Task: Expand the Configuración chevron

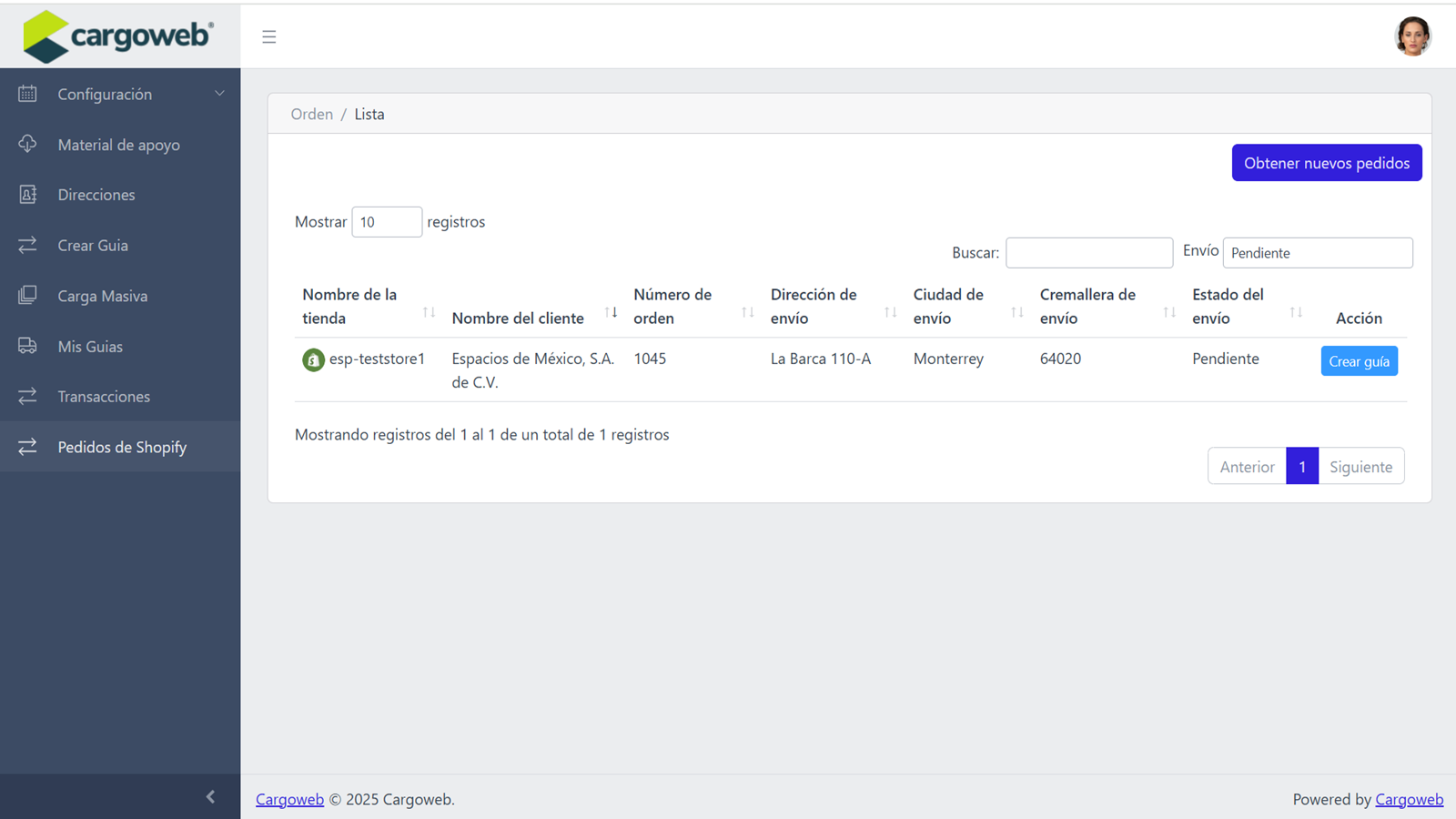Action: pos(219,94)
